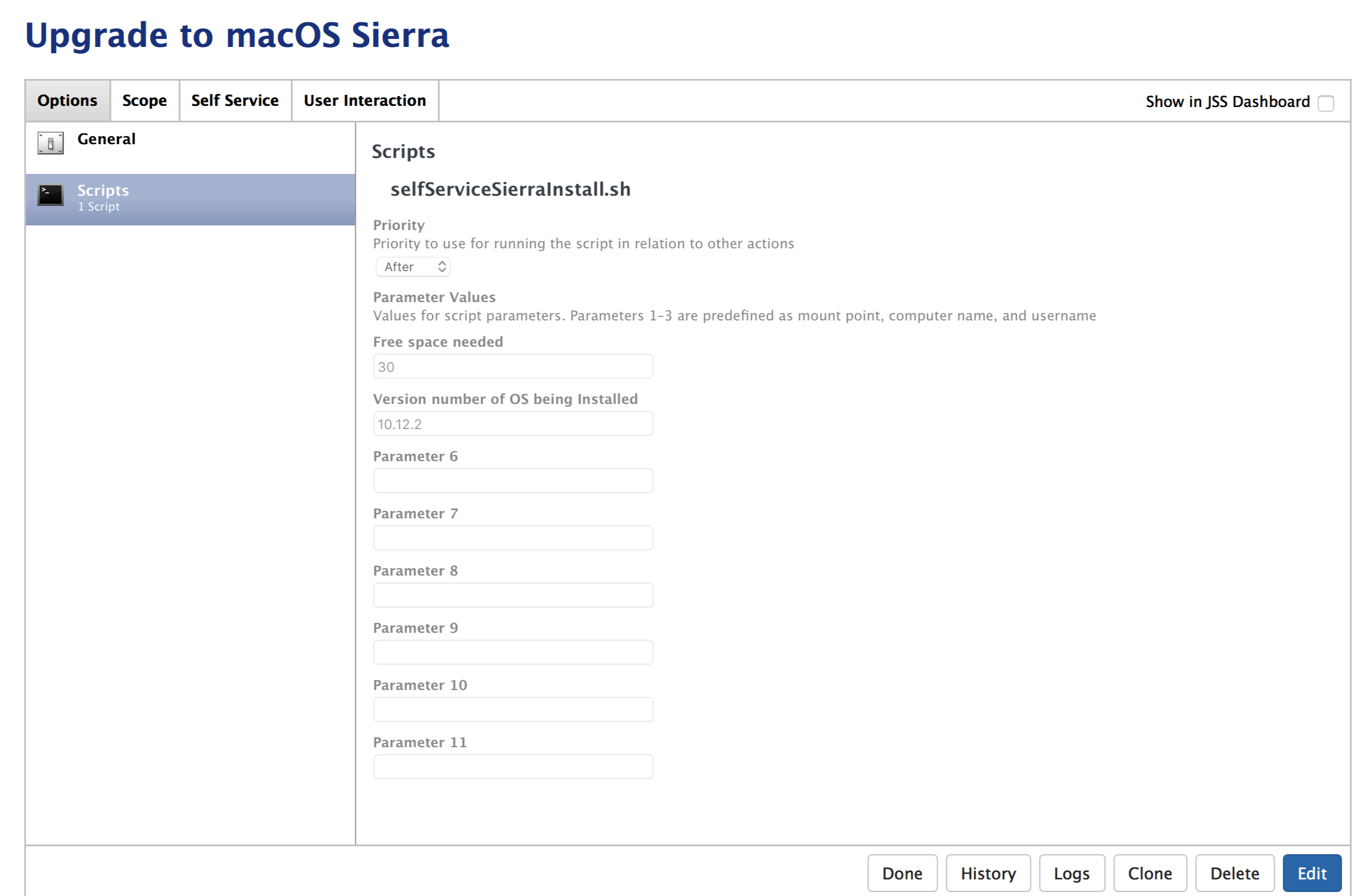The height and width of the screenshot is (896, 1368).
Task: Open the User Interaction tab
Action: pyautogui.click(x=365, y=101)
